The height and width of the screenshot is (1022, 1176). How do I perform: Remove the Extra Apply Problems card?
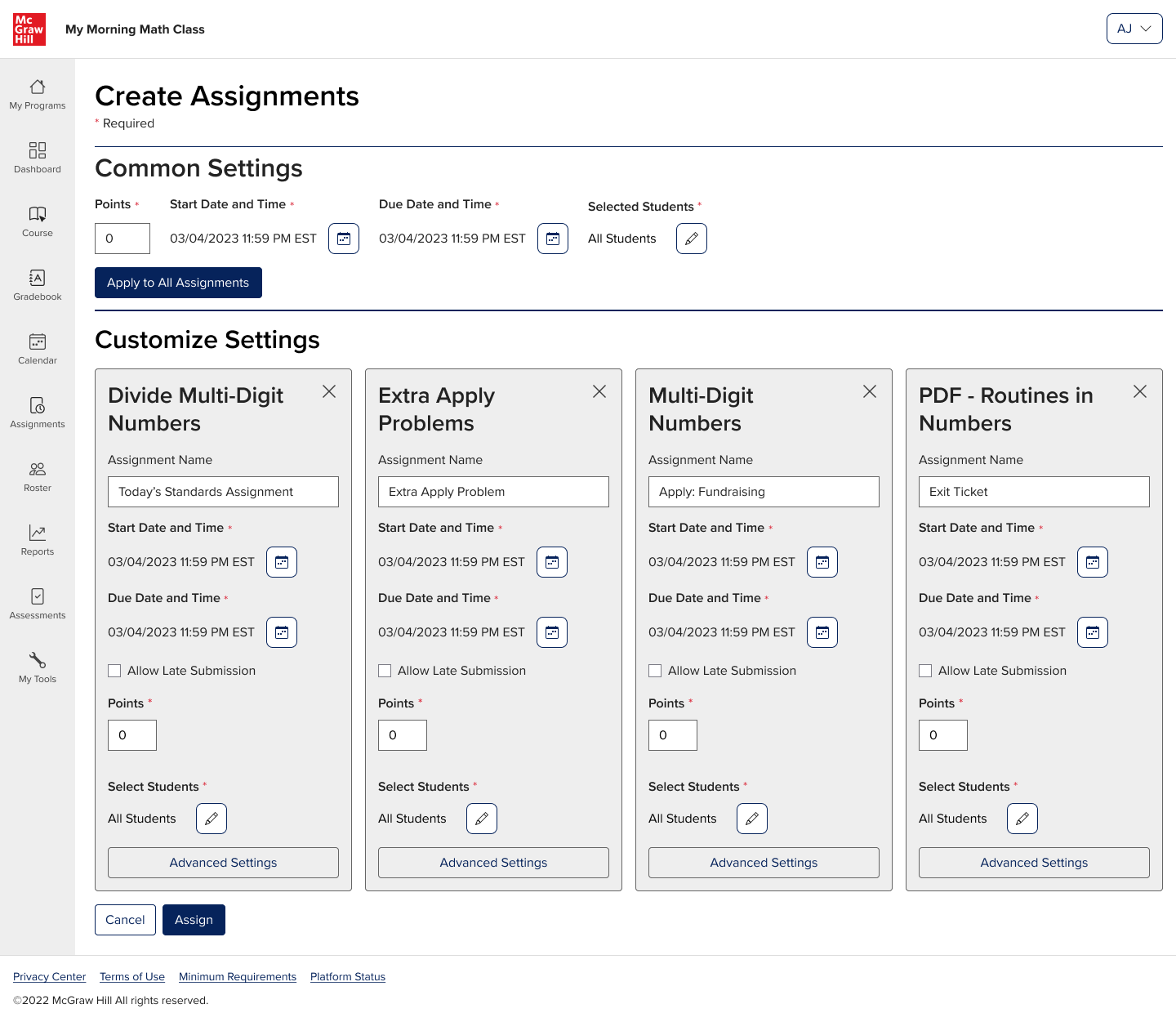point(599,391)
